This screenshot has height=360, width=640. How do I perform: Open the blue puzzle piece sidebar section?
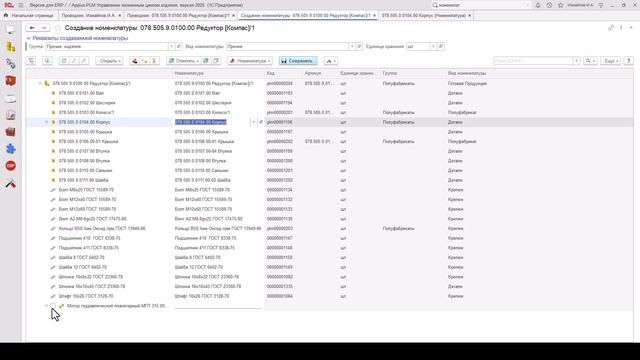point(11,149)
